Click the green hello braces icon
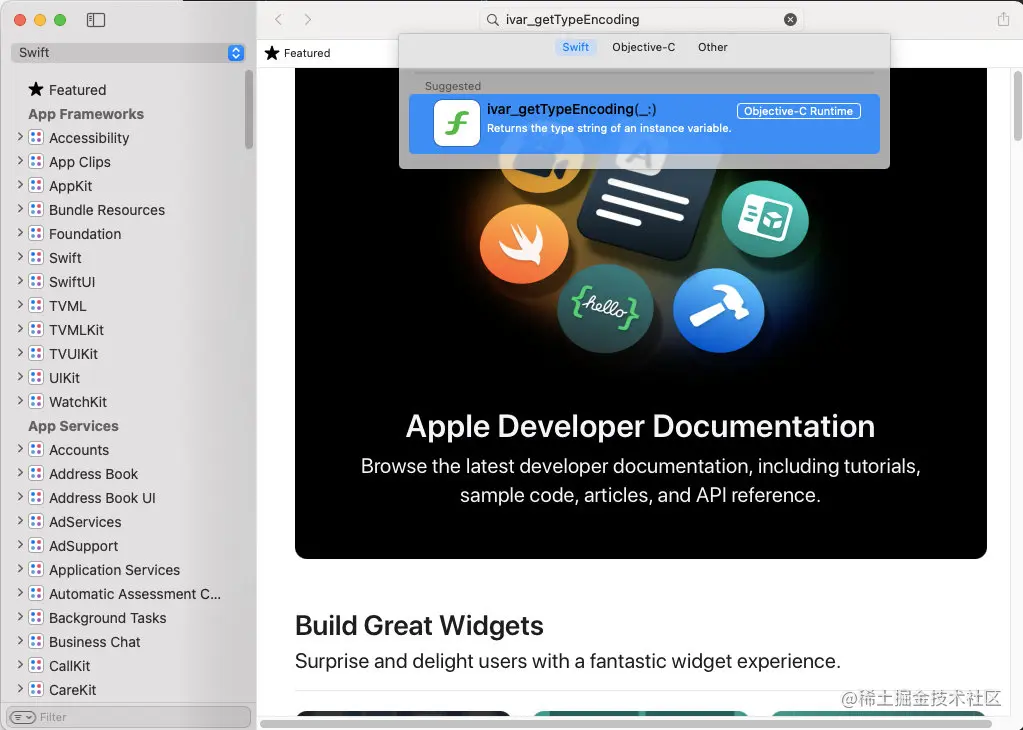1023x730 pixels. point(605,308)
